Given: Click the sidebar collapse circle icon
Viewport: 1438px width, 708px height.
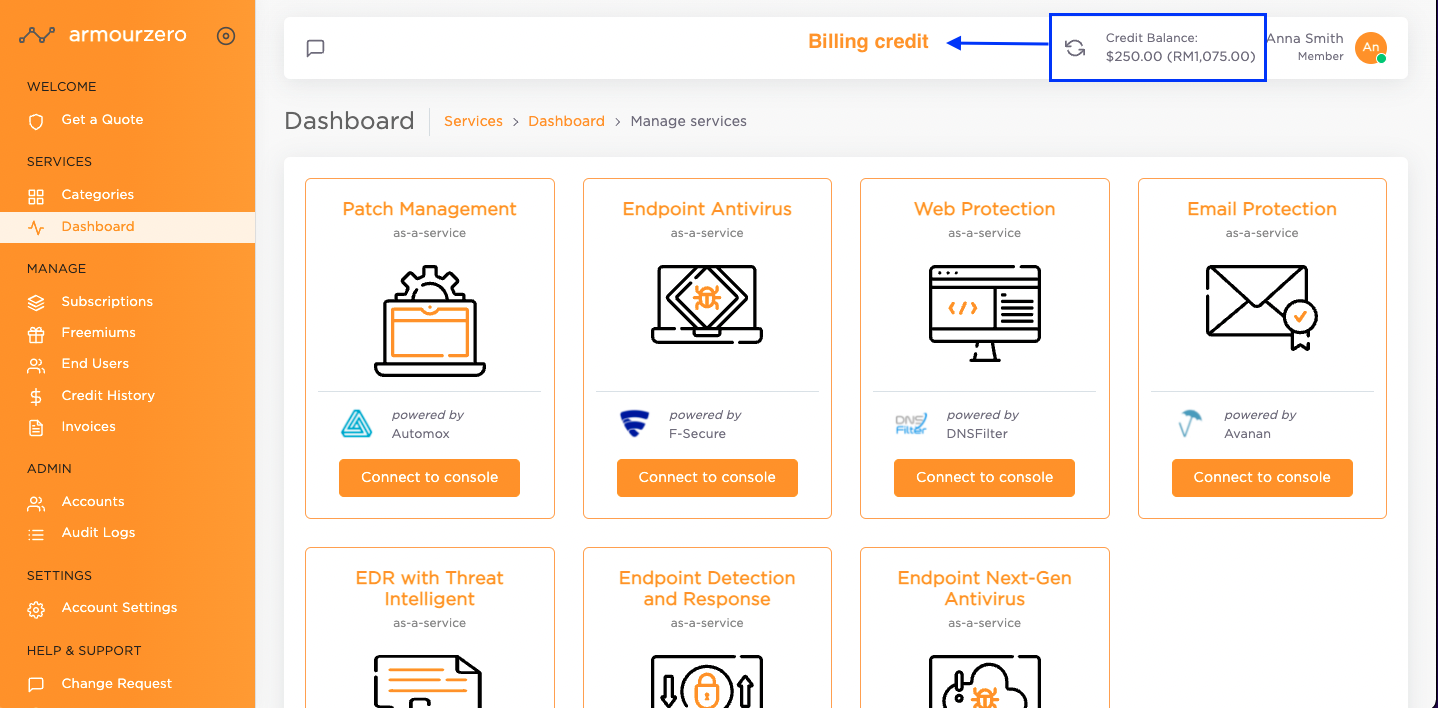Looking at the screenshot, I should (x=226, y=36).
